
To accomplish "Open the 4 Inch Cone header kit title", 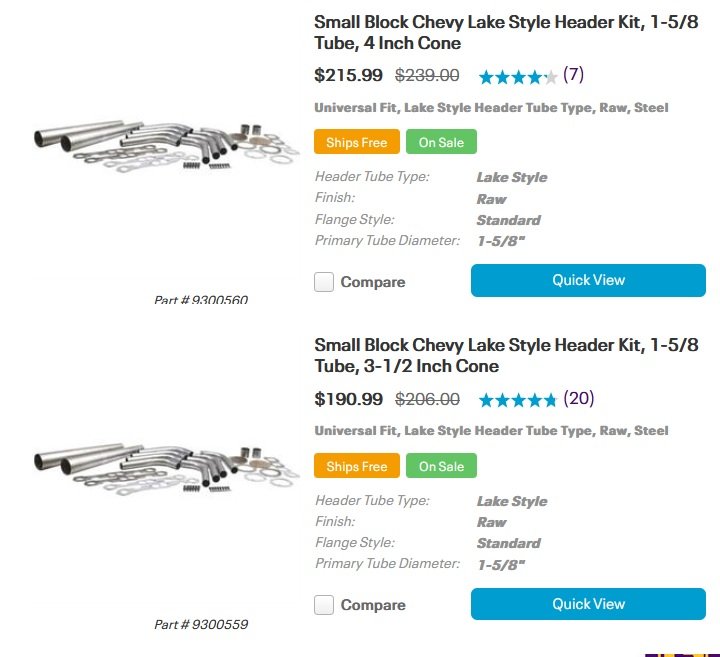I will [506, 32].
